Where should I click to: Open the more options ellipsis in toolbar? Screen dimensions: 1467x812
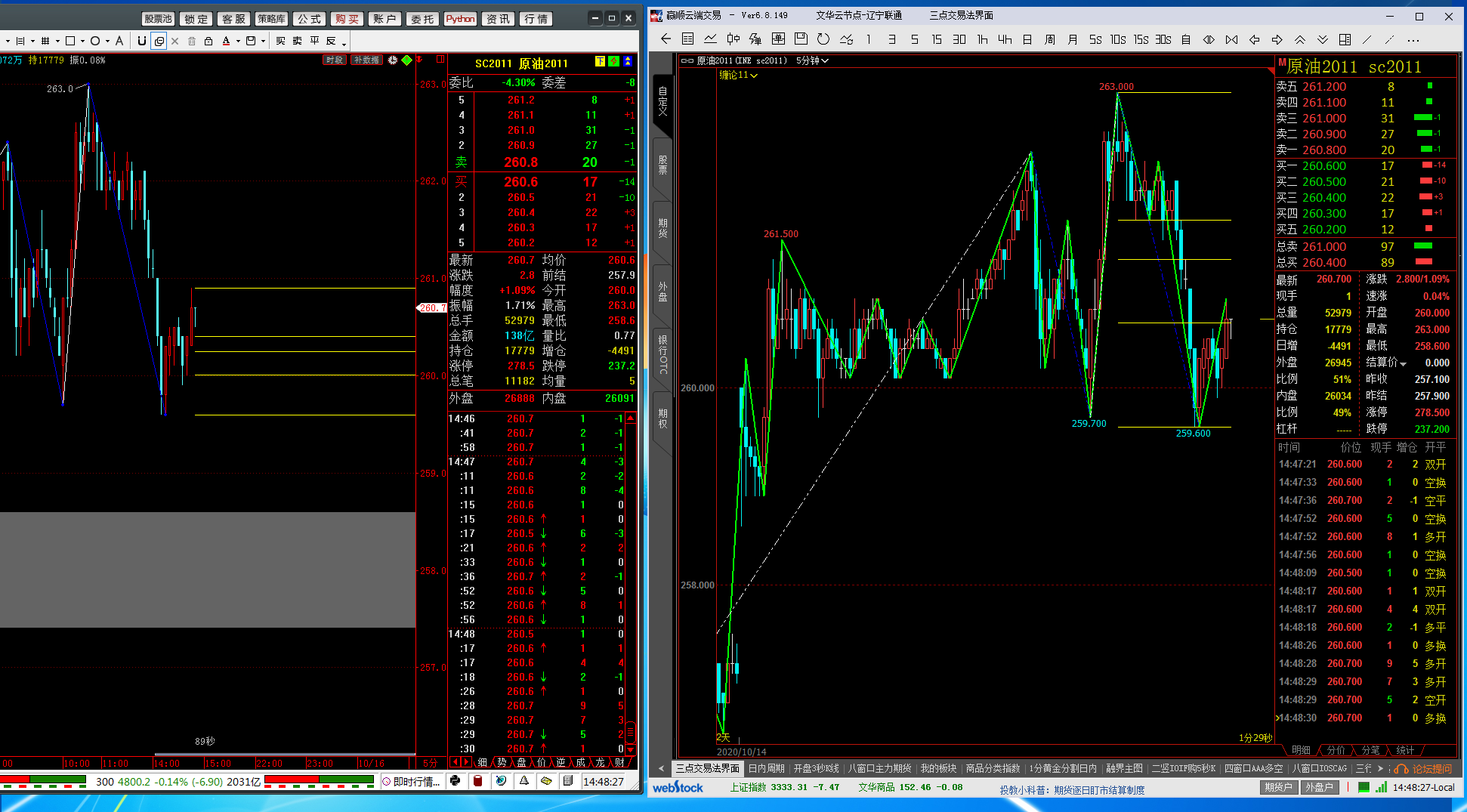point(1413,40)
